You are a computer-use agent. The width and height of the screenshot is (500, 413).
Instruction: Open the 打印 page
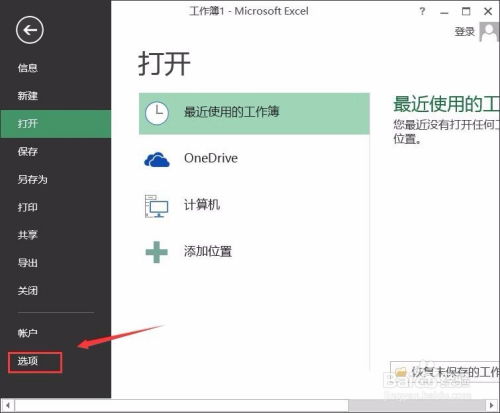point(28,207)
